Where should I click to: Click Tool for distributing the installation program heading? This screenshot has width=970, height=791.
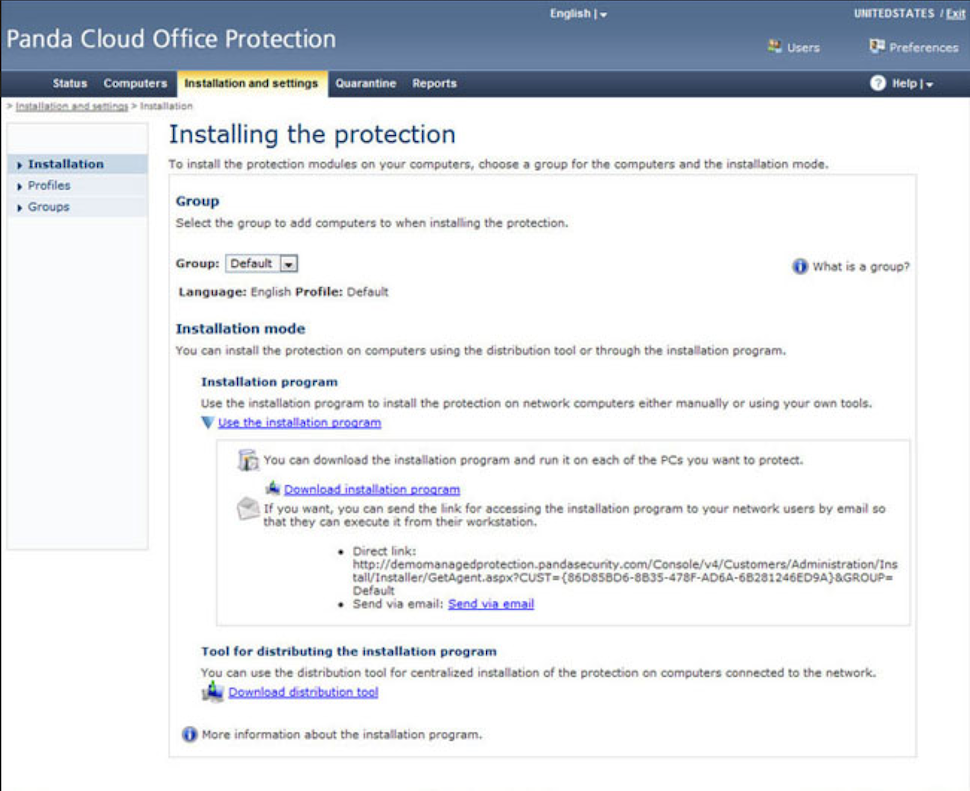[x=349, y=651]
